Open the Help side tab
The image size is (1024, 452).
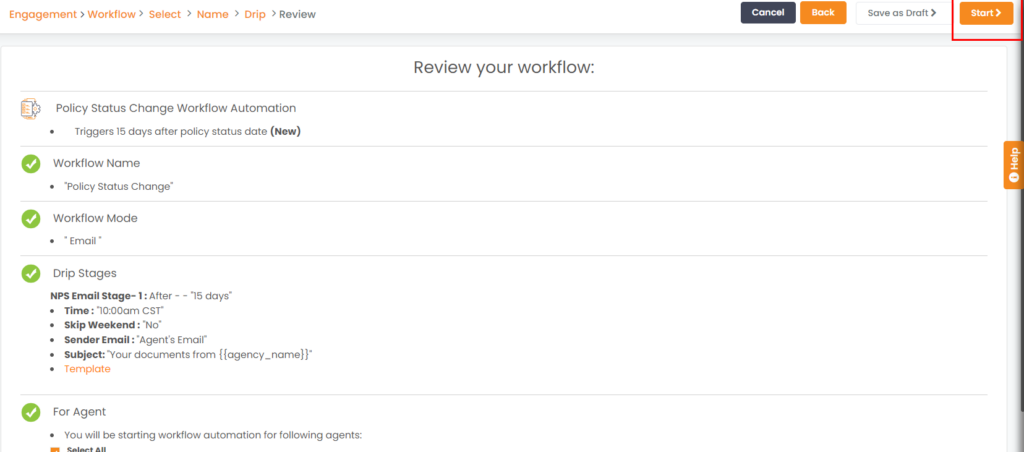coord(1014,165)
